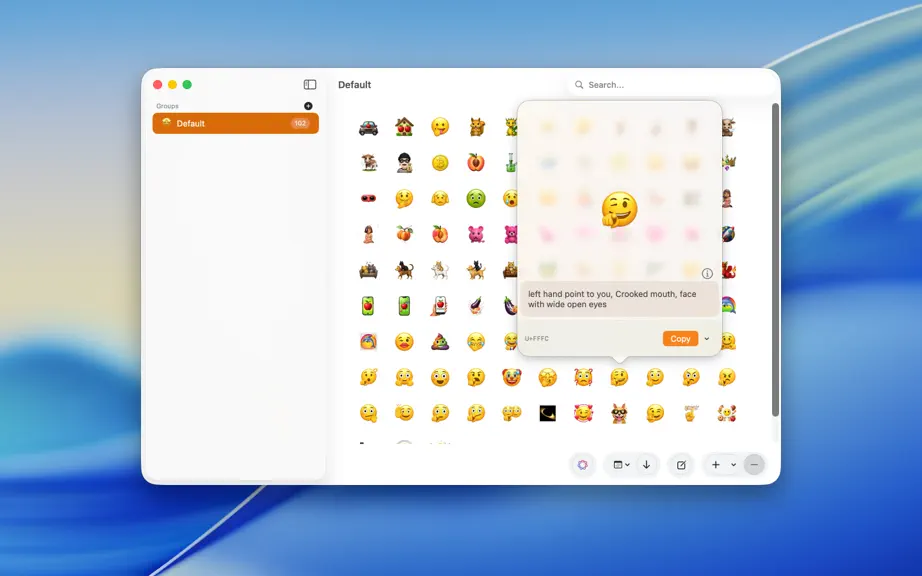Select the red sunglasses emoji
Screen dimensions: 922x576
(368, 199)
